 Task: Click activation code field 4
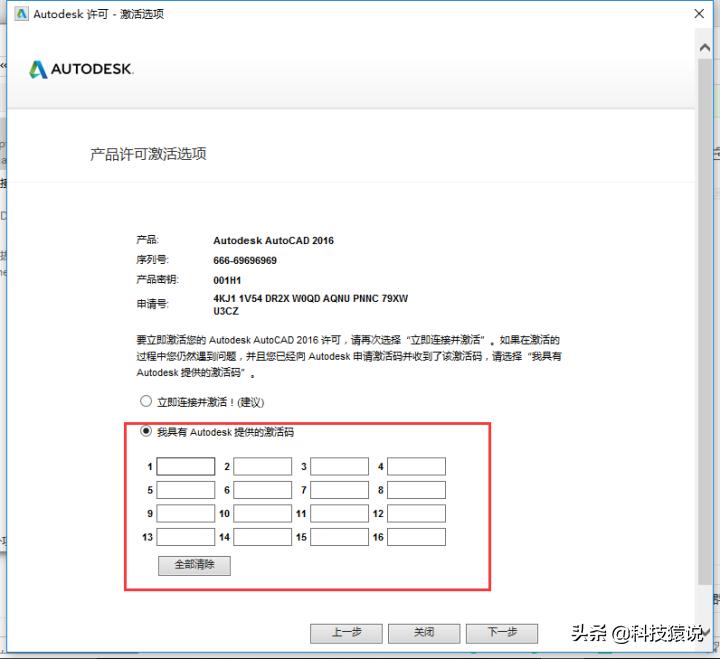(416, 466)
